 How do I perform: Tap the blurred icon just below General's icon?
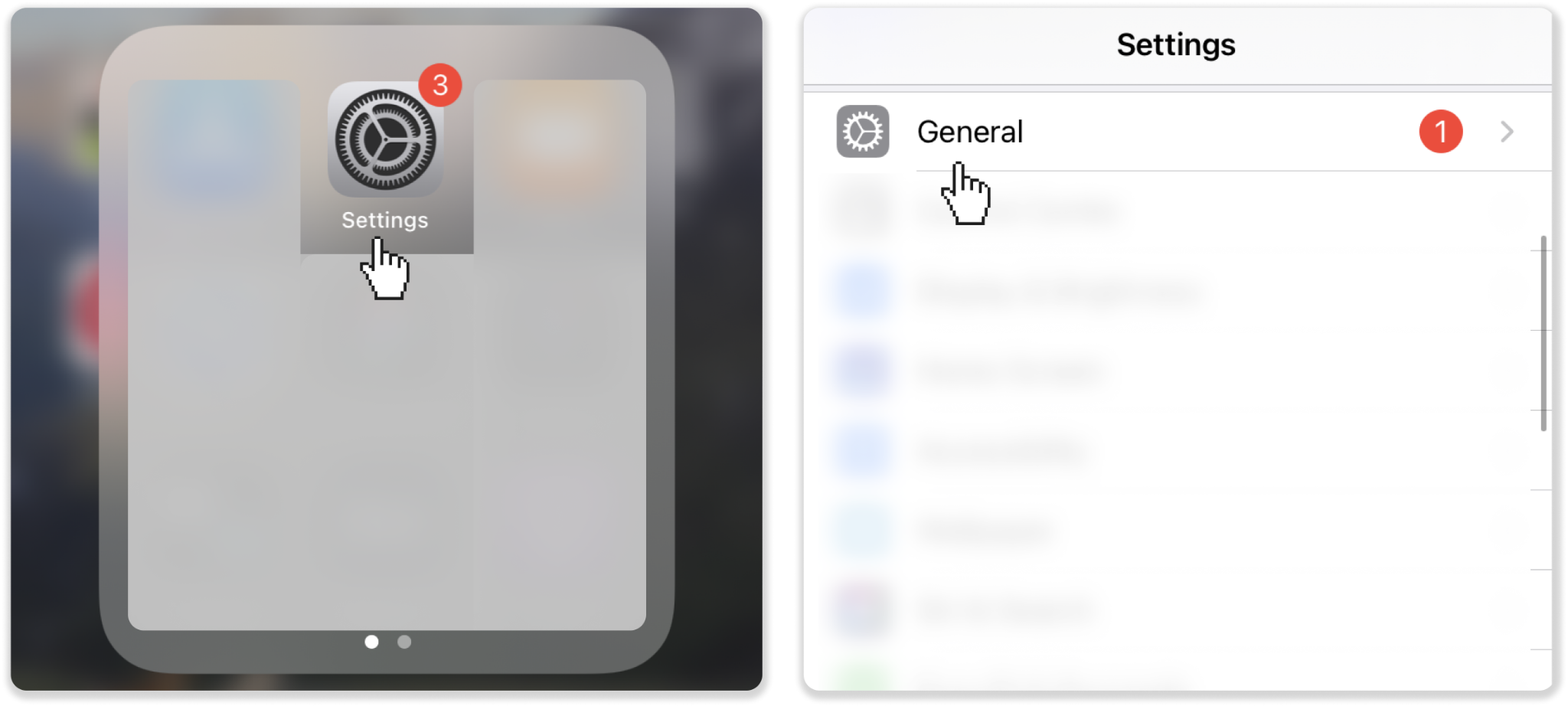[863, 211]
